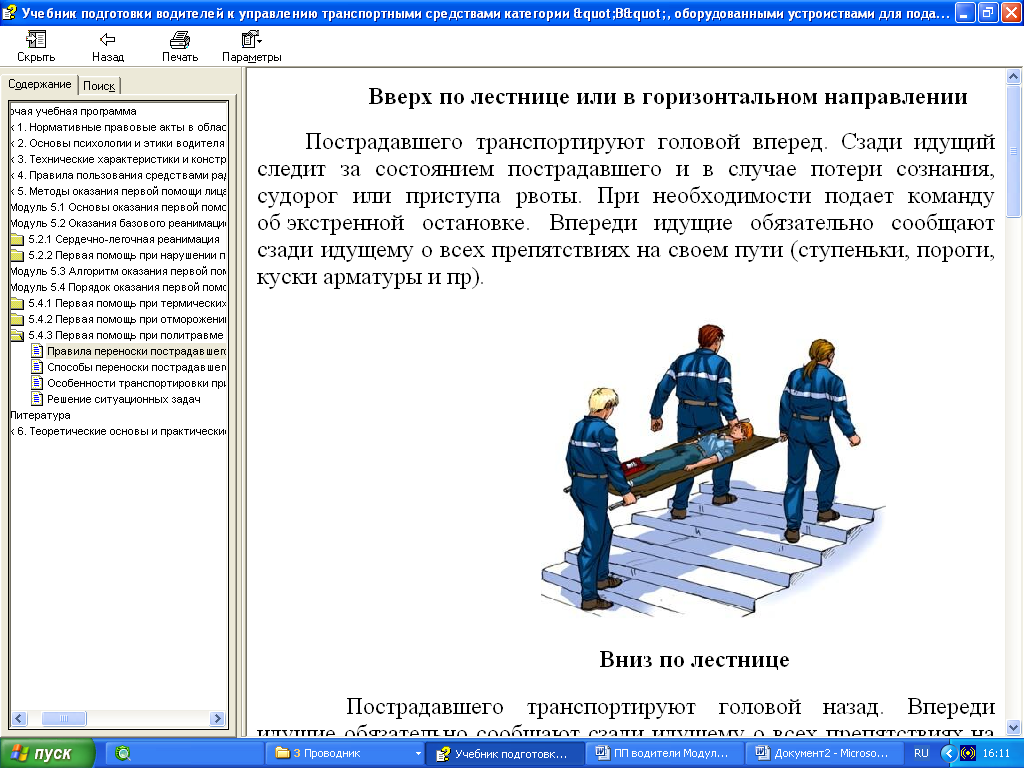Click the down arrow of page vertical scrollbar

pos(1014,728)
